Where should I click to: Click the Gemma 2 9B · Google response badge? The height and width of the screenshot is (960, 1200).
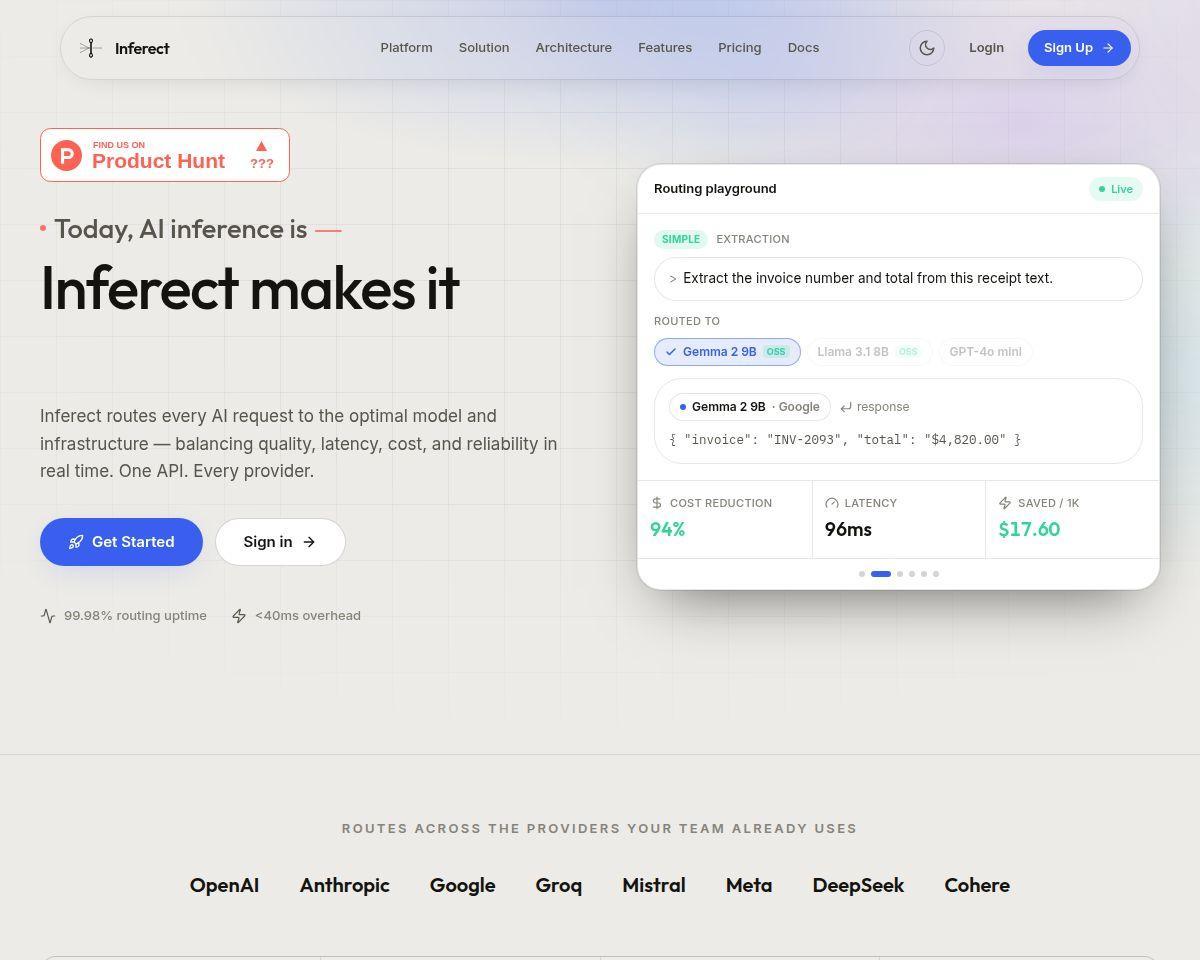[x=750, y=407]
